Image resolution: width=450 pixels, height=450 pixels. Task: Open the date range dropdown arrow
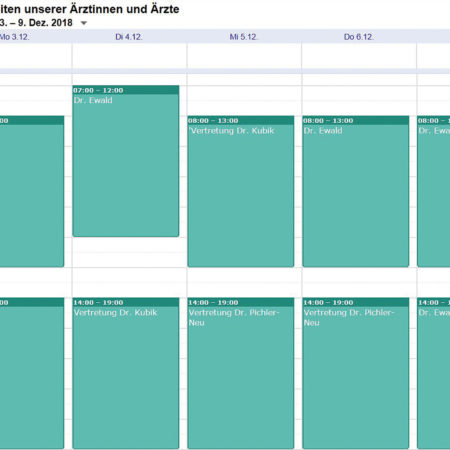click(84, 23)
